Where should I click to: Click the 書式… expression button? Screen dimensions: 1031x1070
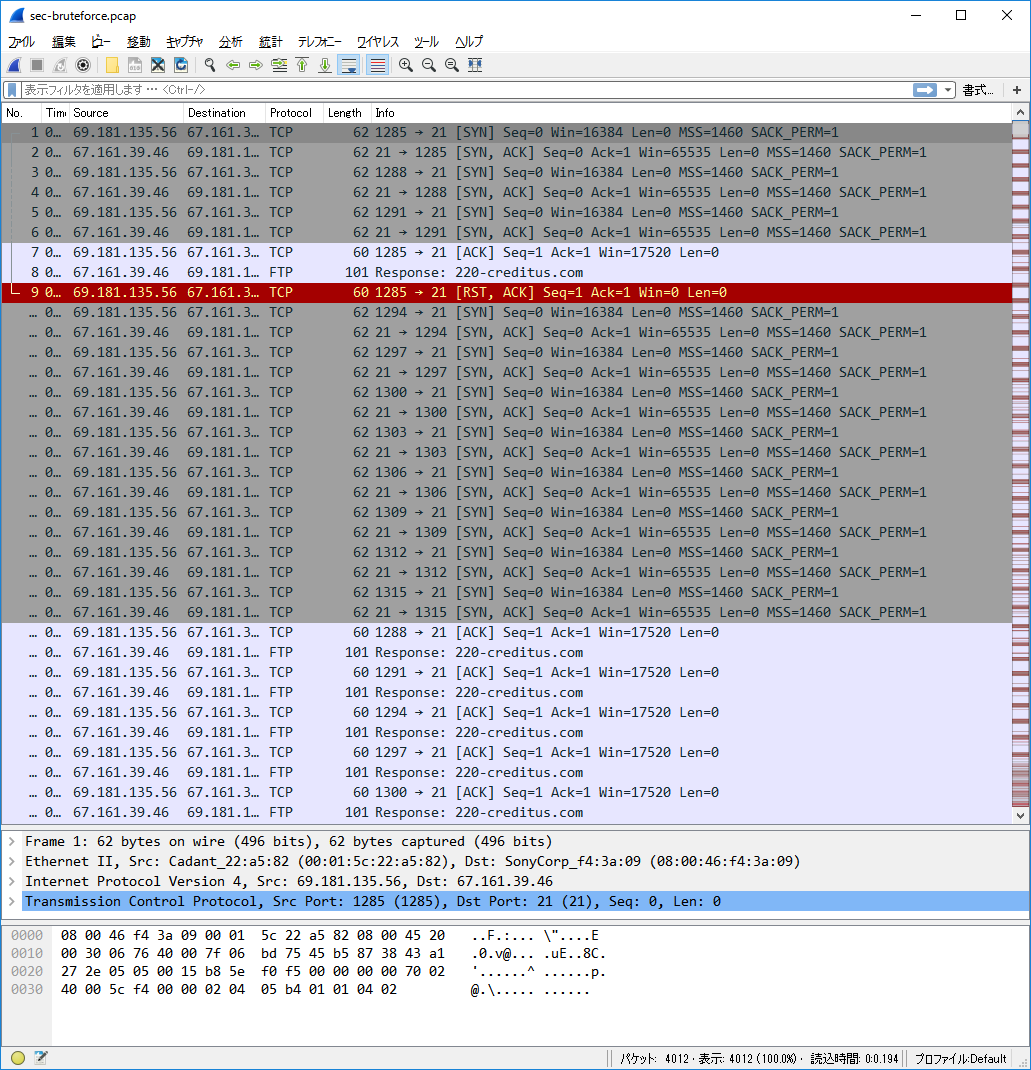click(978, 89)
